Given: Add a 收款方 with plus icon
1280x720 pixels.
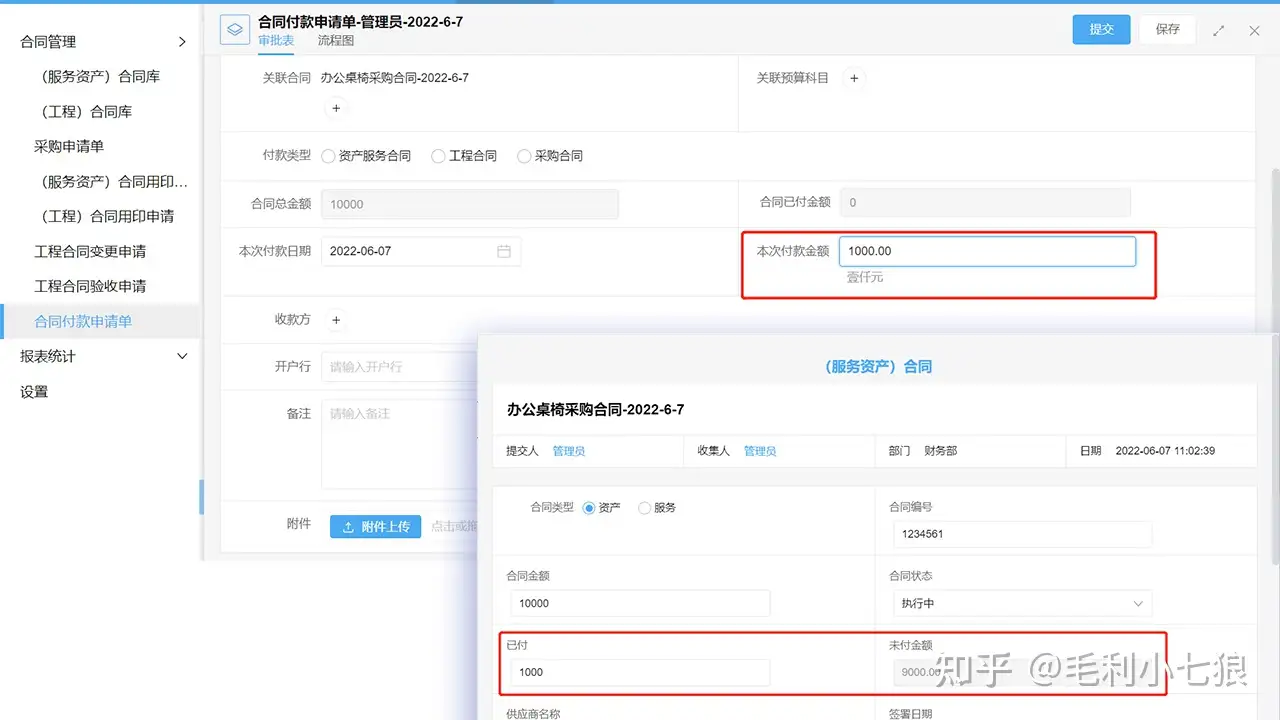Looking at the screenshot, I should pyautogui.click(x=336, y=320).
